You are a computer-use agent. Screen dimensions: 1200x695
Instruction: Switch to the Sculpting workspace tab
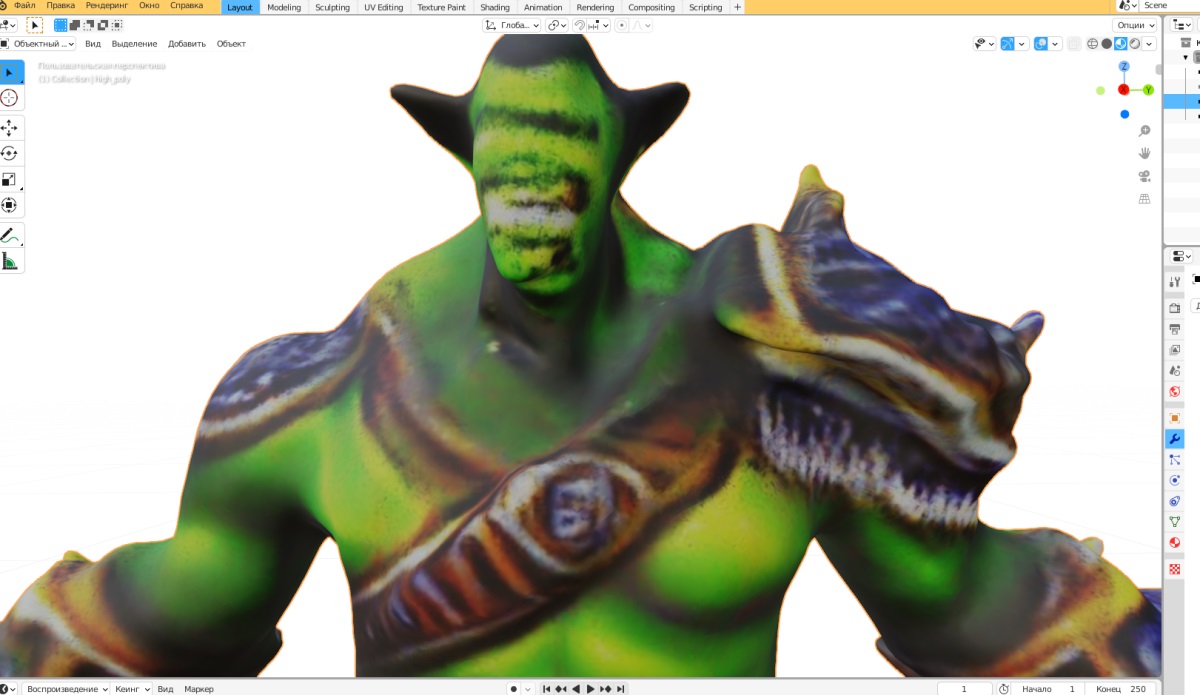point(332,7)
